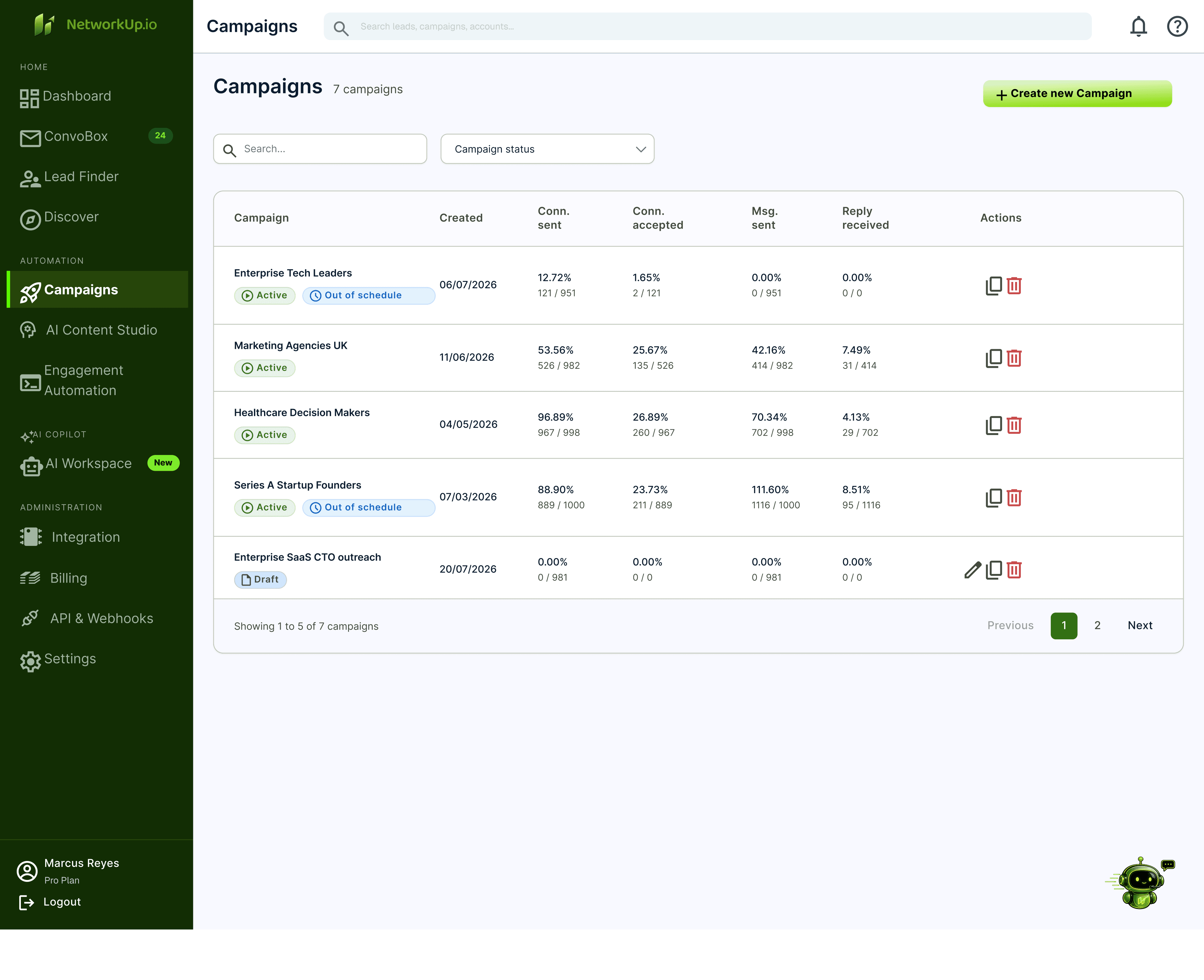Open Engagement Automation
The image size is (1204, 980).
coord(97,380)
